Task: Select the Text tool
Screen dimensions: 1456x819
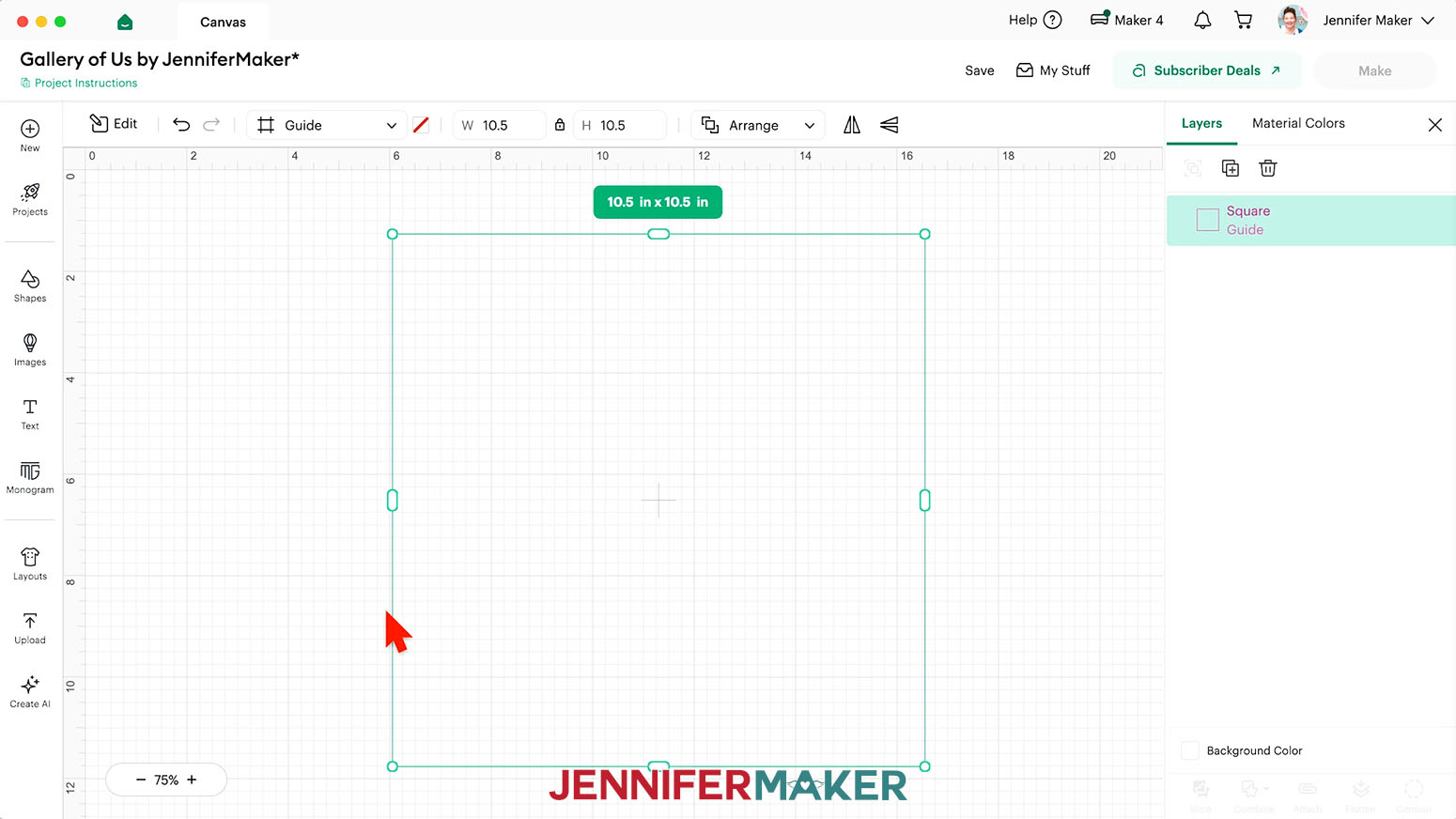Action: (30, 413)
